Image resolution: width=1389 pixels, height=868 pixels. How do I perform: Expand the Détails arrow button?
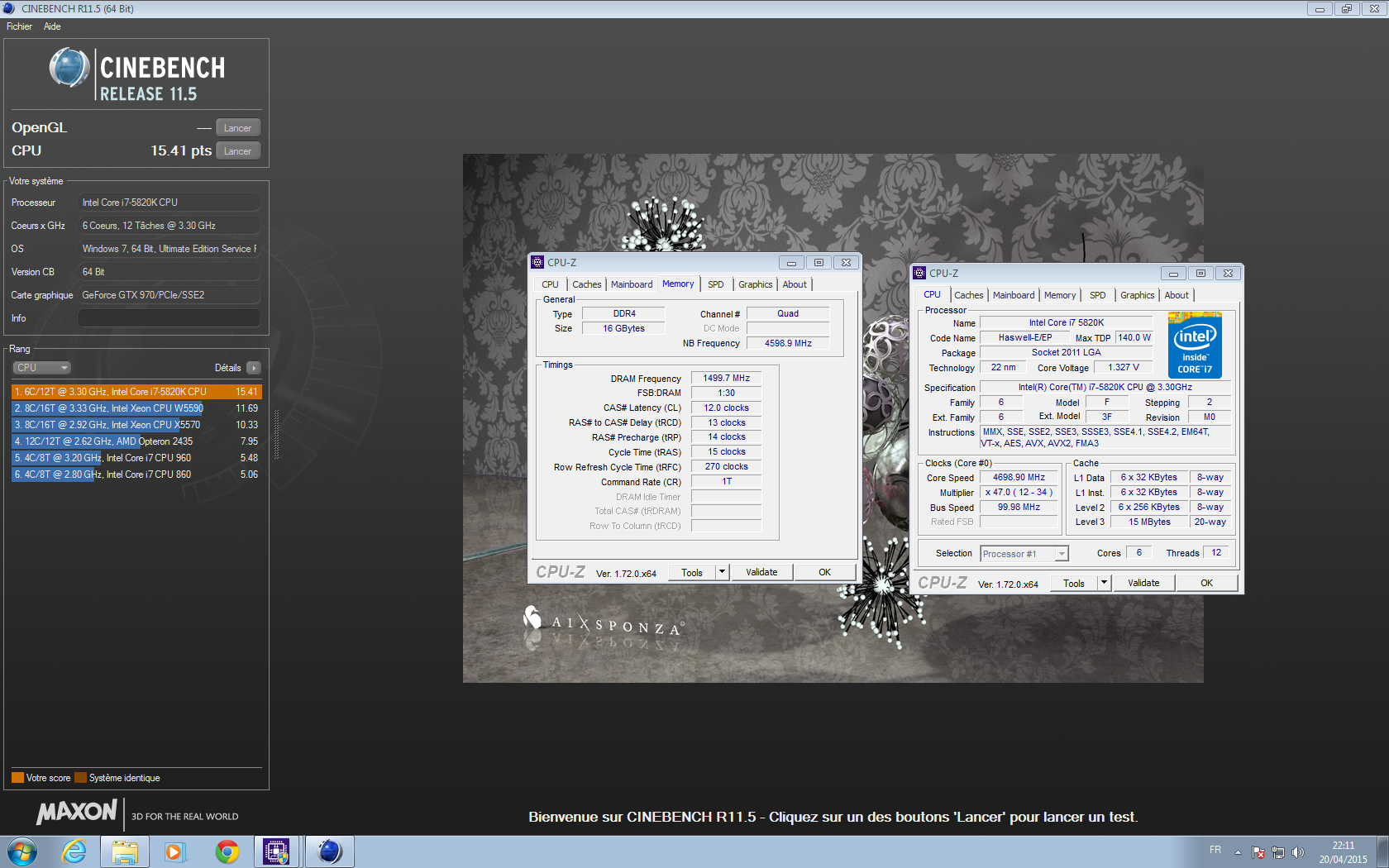(x=253, y=368)
